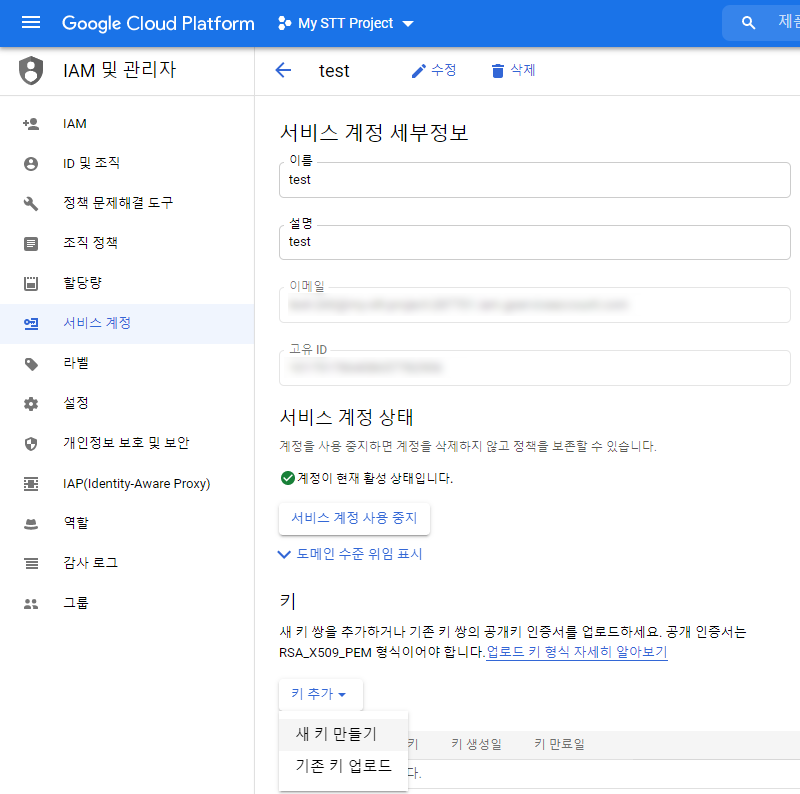Select 서비스 계정 in sidebar
800x794 pixels.
point(128,323)
